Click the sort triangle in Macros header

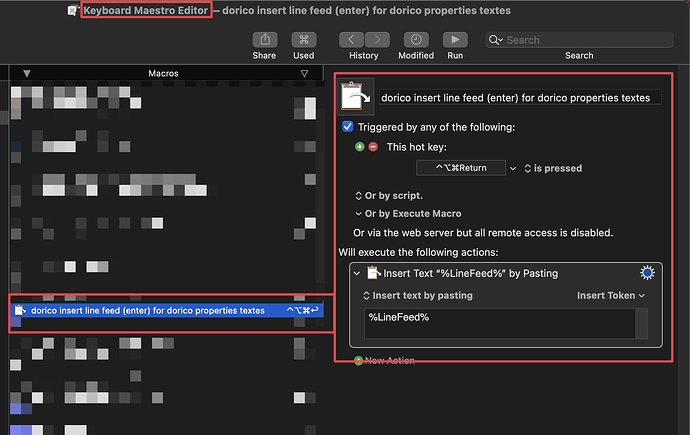click(x=304, y=73)
